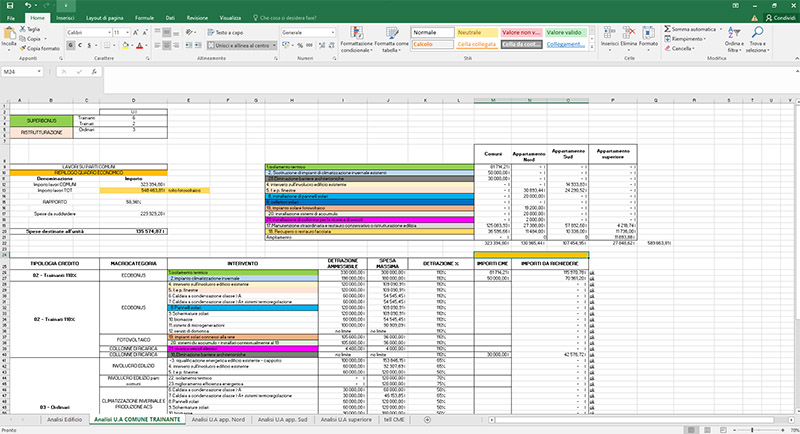Open Cancella clear menu
Image resolution: width=800 pixels, height=434 pixels.
(x=679, y=48)
